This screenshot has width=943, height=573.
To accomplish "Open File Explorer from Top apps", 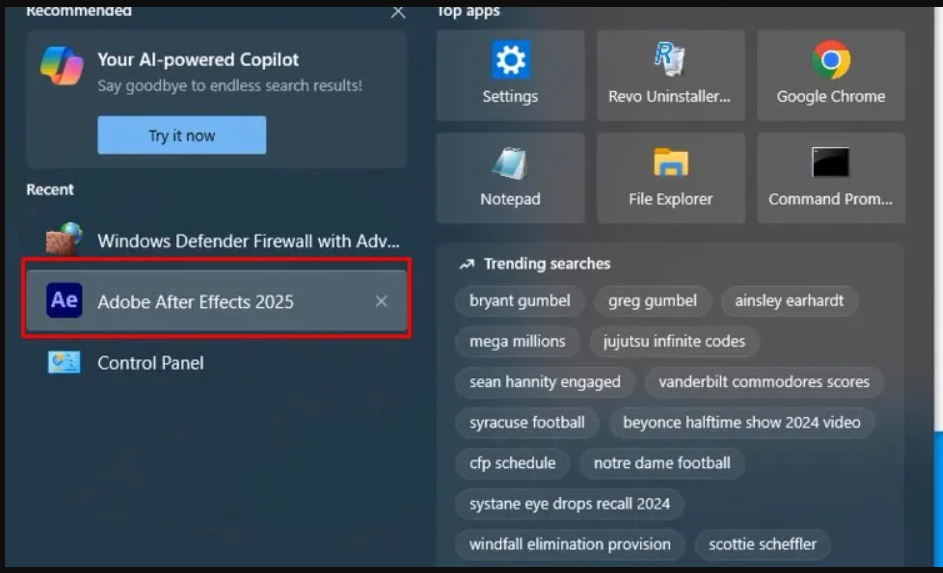I will pos(671,178).
